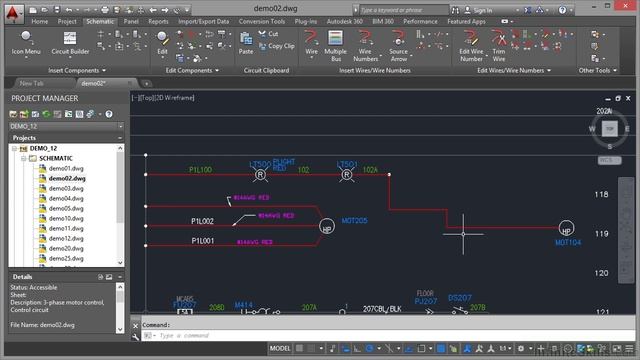This screenshot has width=640, height=360.
Task: Switch to the Project ribbon tab
Action: pos(67,21)
